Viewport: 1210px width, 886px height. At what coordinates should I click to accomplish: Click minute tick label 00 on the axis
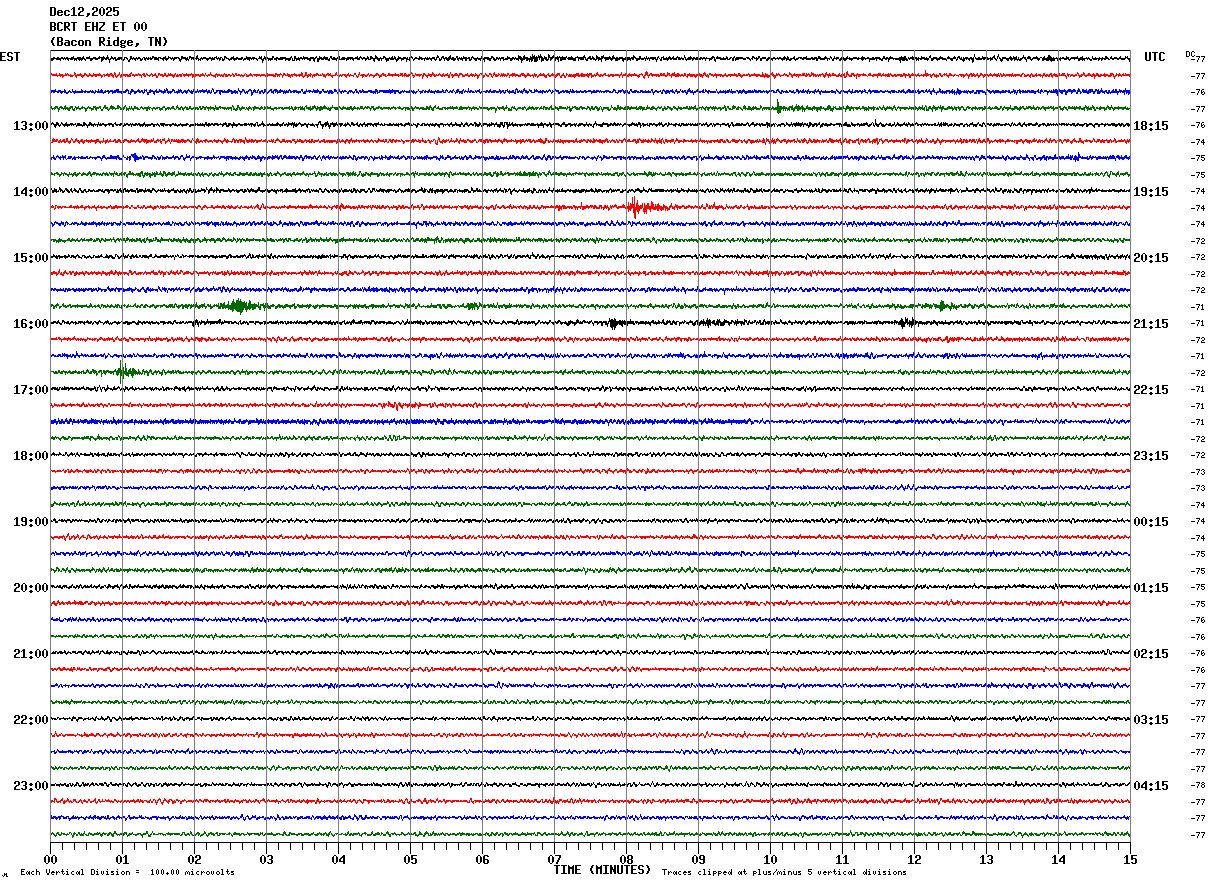50,859
